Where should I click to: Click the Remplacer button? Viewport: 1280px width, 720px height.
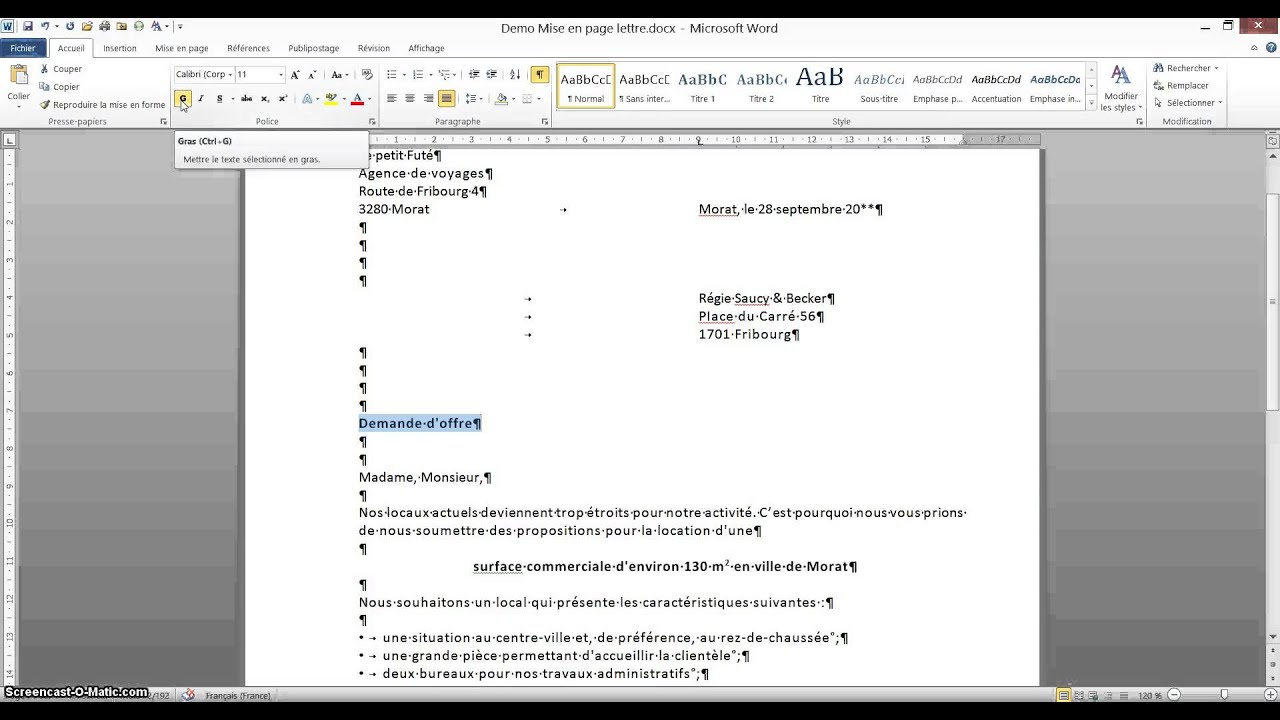pyautogui.click(x=1180, y=86)
